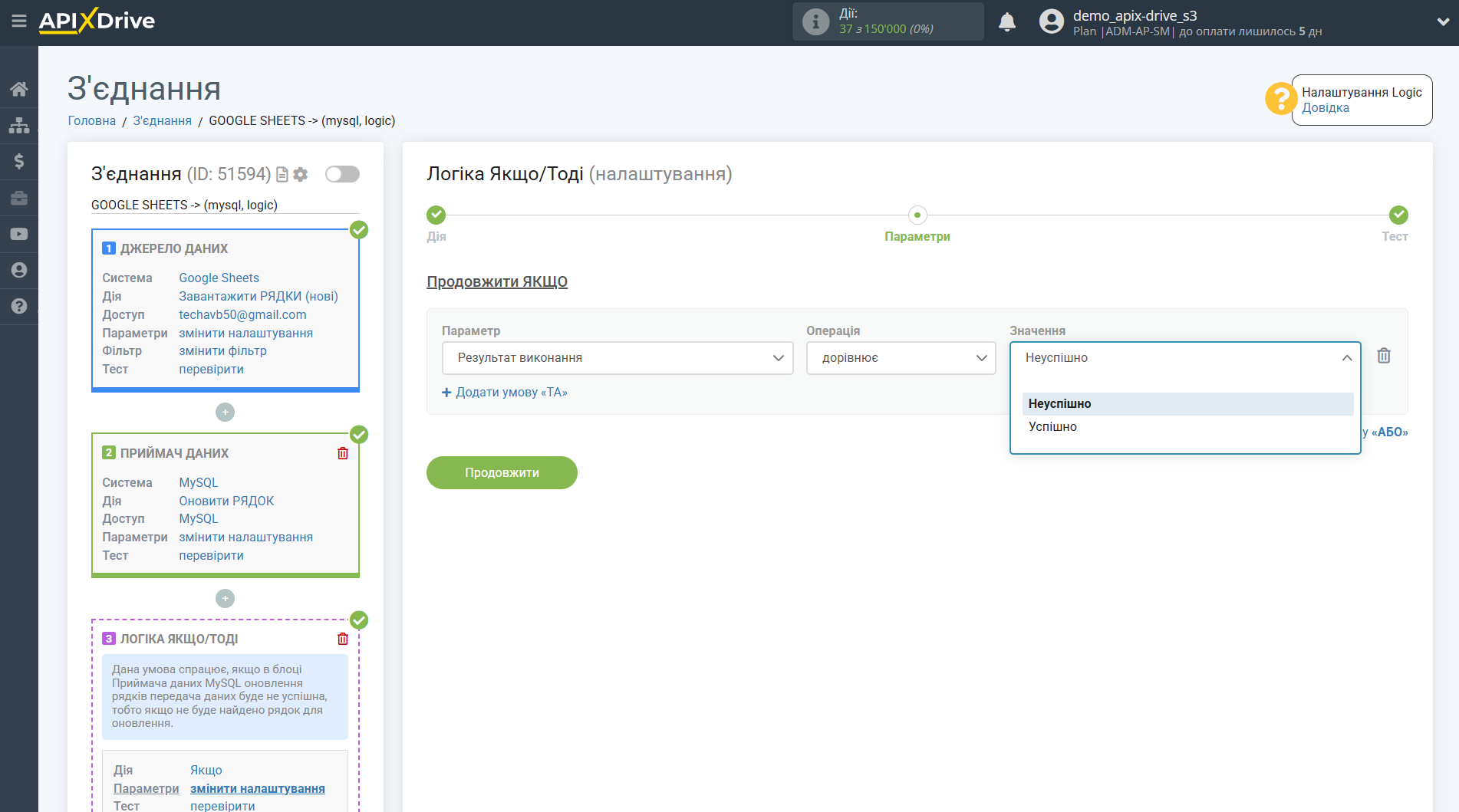This screenshot has width=1459, height=812.
Task: Click змінити налаштування in MySQL block
Action: click(x=245, y=537)
